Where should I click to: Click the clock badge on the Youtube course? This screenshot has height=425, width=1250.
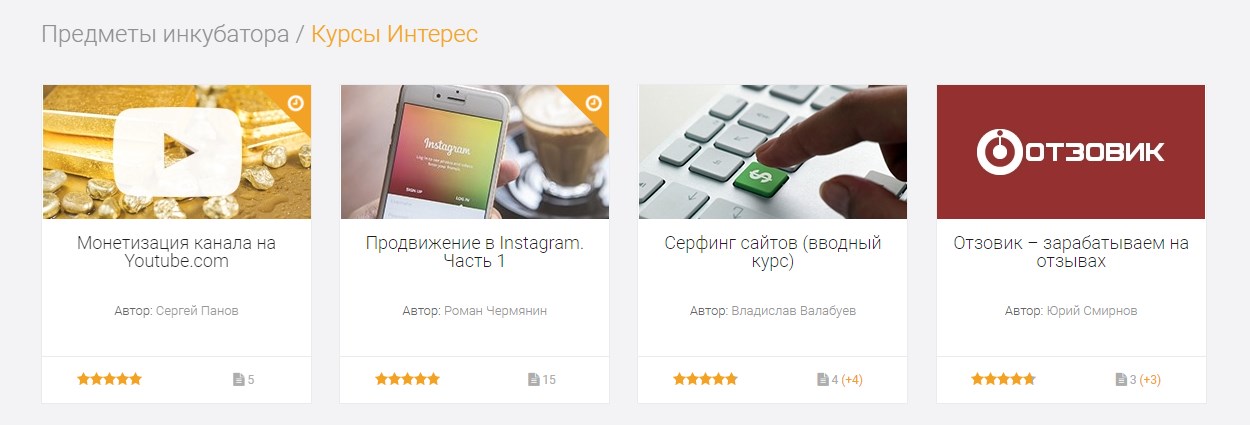pyautogui.click(x=295, y=102)
